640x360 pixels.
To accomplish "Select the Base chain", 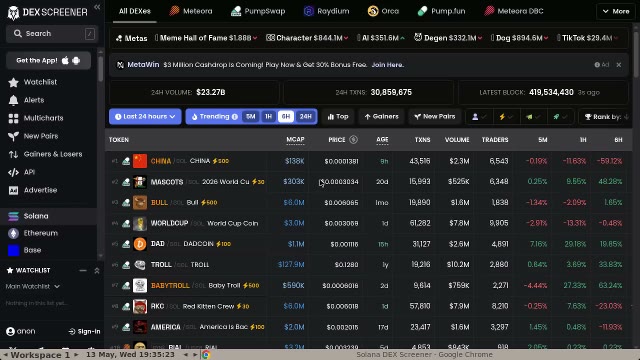I will [49, 250].
